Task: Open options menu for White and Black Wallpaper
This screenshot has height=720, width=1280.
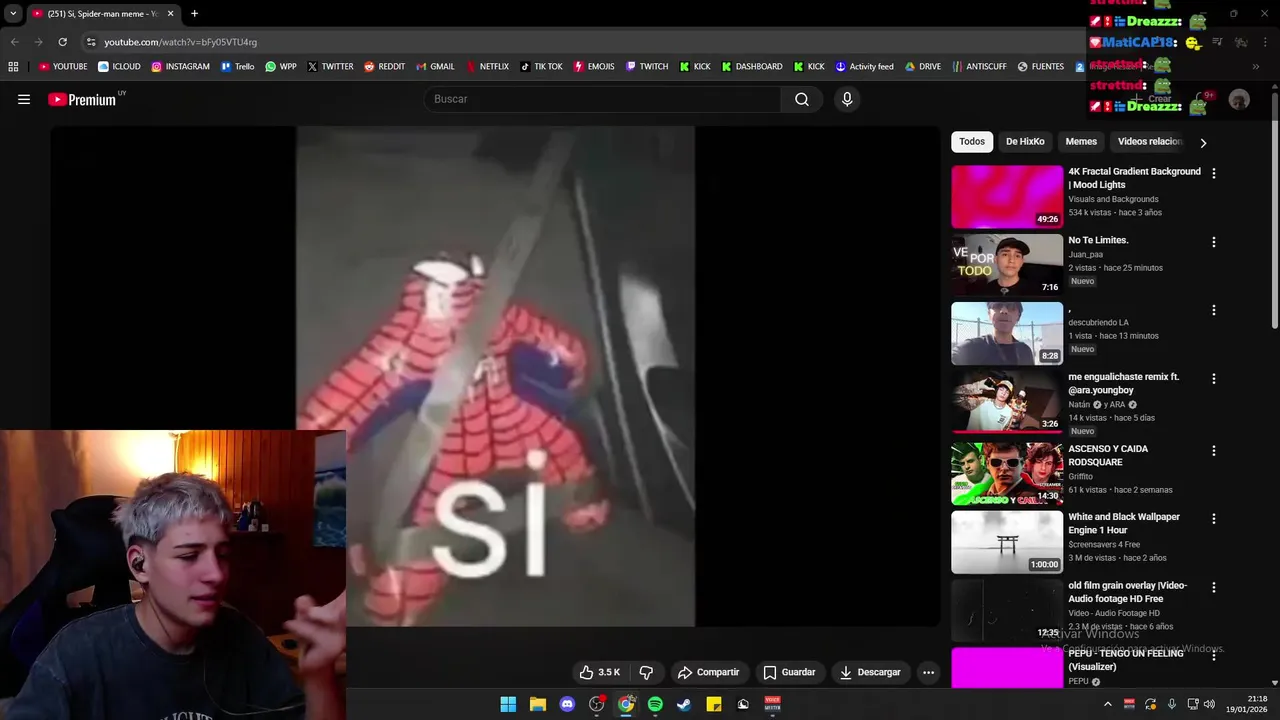Action: pos(1214,519)
